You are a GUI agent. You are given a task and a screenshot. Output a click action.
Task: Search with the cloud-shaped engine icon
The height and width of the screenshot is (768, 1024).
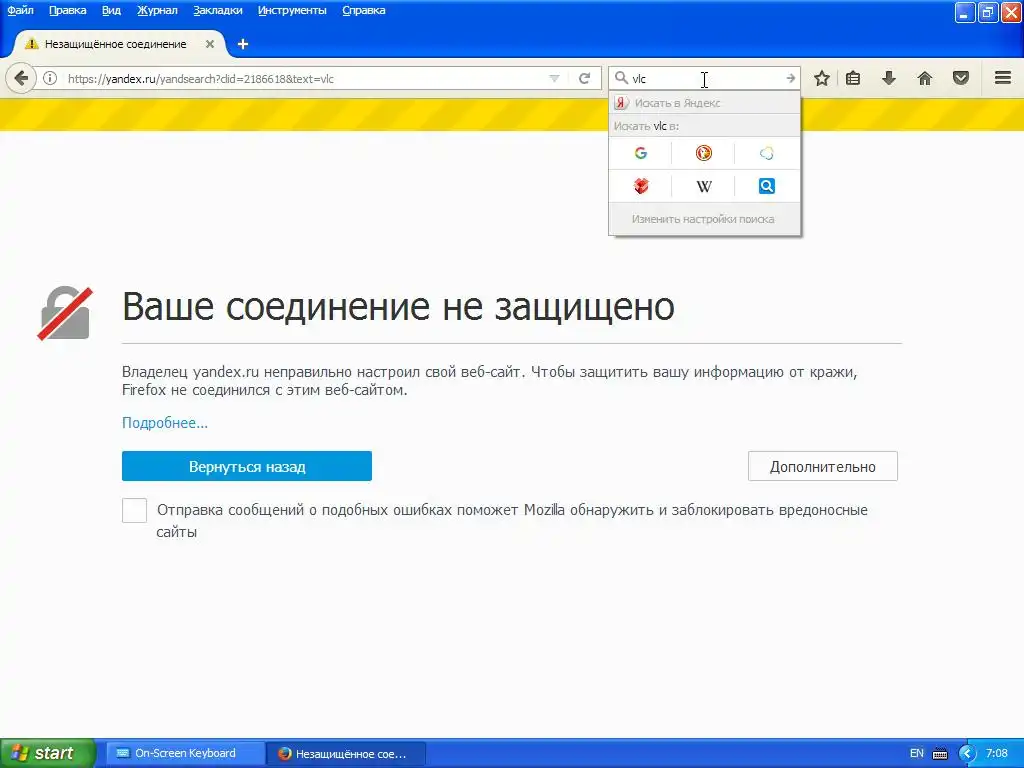[x=767, y=153]
